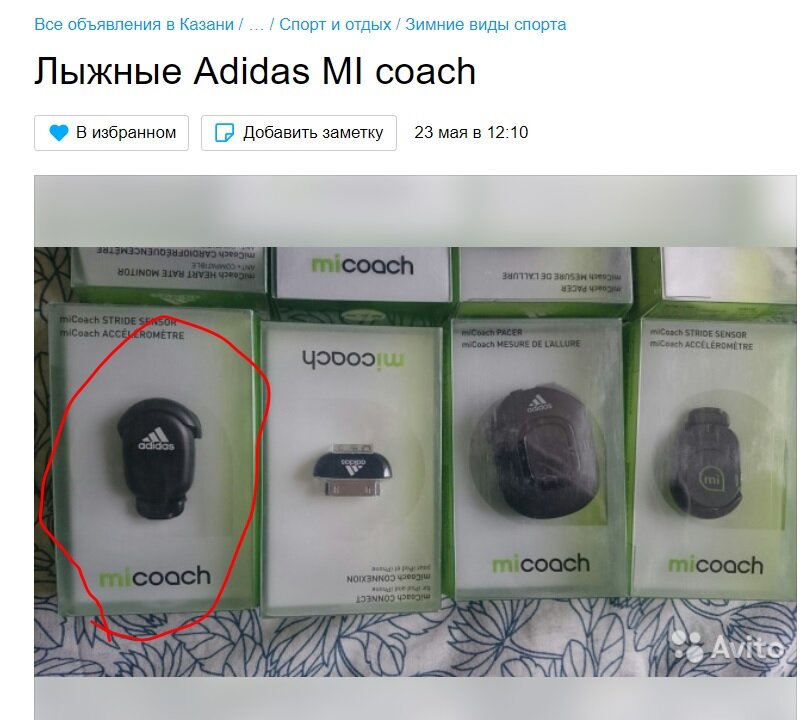Click the listing title Лыжные Adidas MI coach
The image size is (802, 720).
(x=255, y=71)
